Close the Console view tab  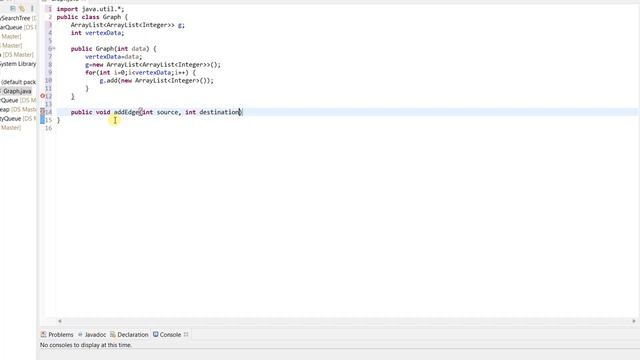pyautogui.click(x=186, y=334)
